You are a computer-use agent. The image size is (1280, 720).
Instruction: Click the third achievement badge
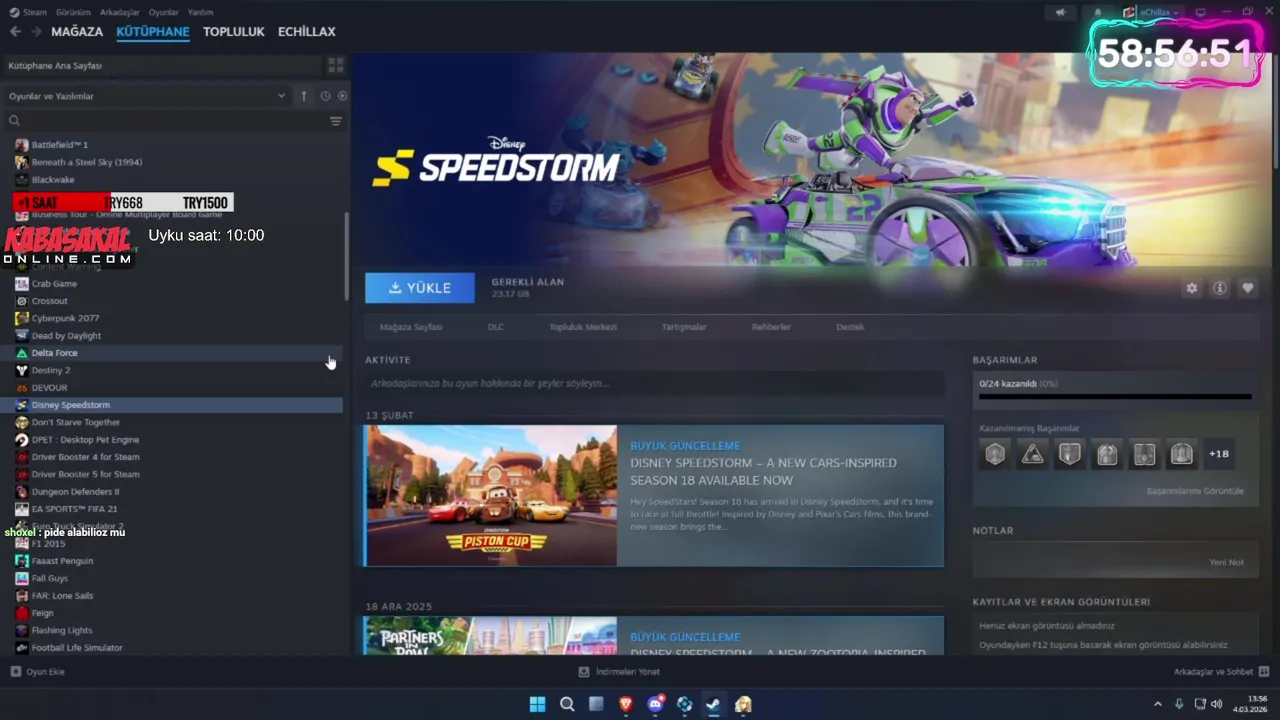point(1070,454)
